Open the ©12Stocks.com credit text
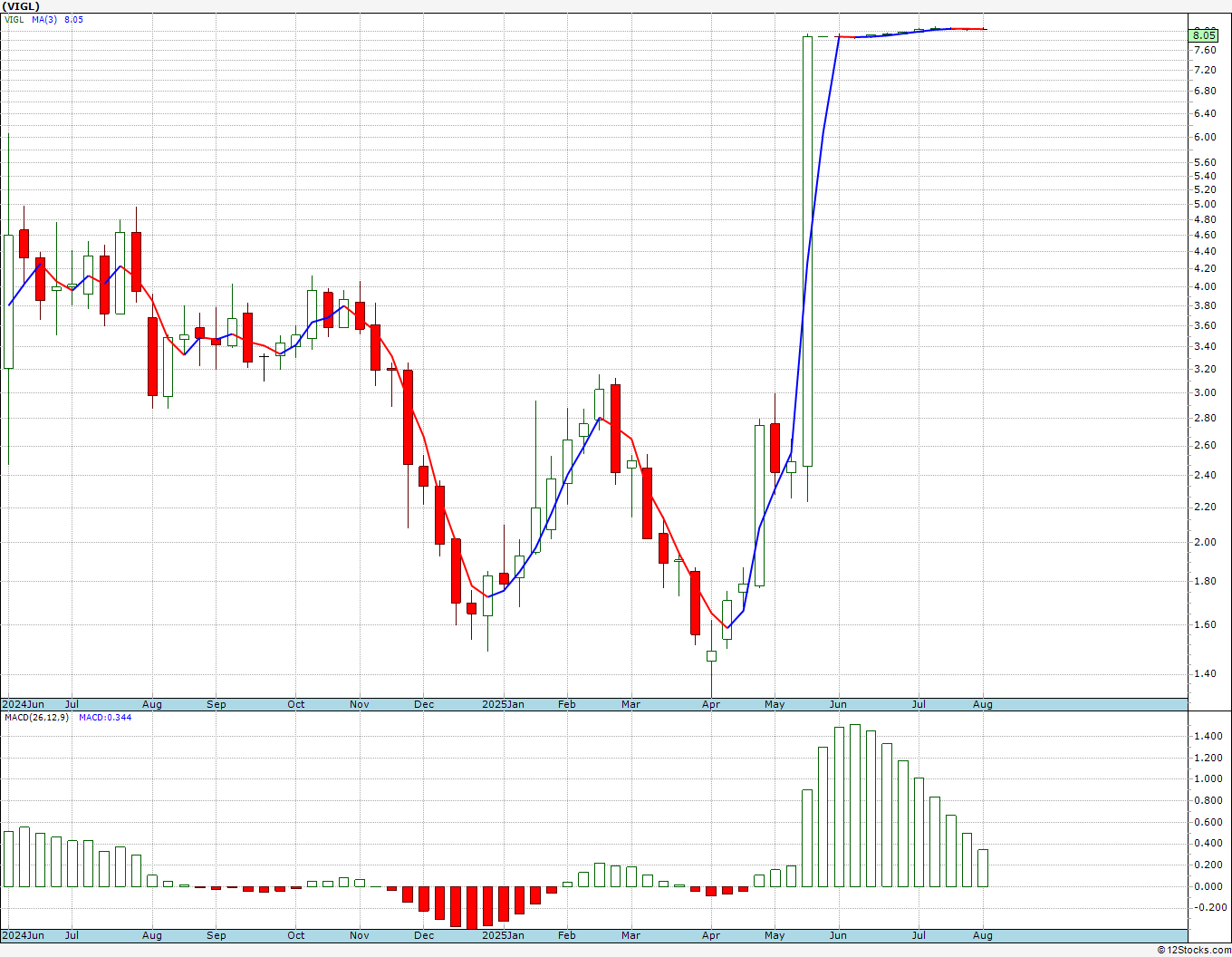This screenshot has height=957, width=1232. point(1193,950)
